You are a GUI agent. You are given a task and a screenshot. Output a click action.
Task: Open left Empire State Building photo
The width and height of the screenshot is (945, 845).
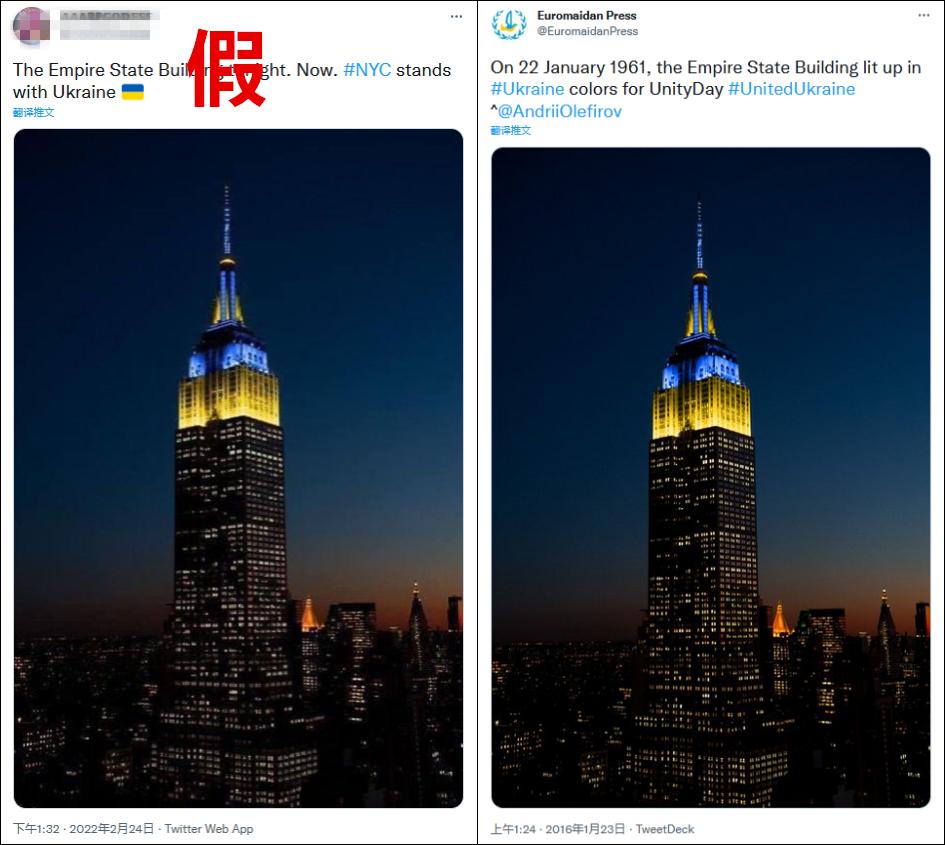[238, 468]
